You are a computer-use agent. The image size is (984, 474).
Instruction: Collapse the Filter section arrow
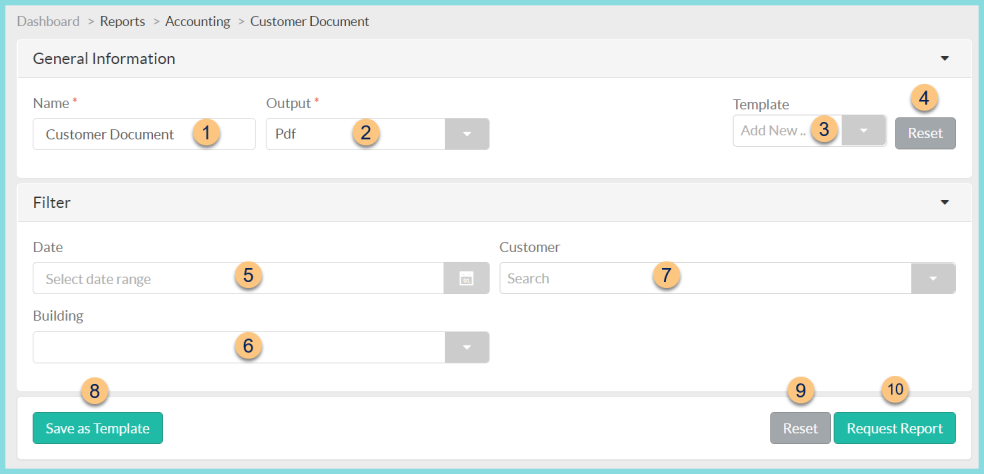pos(944,202)
